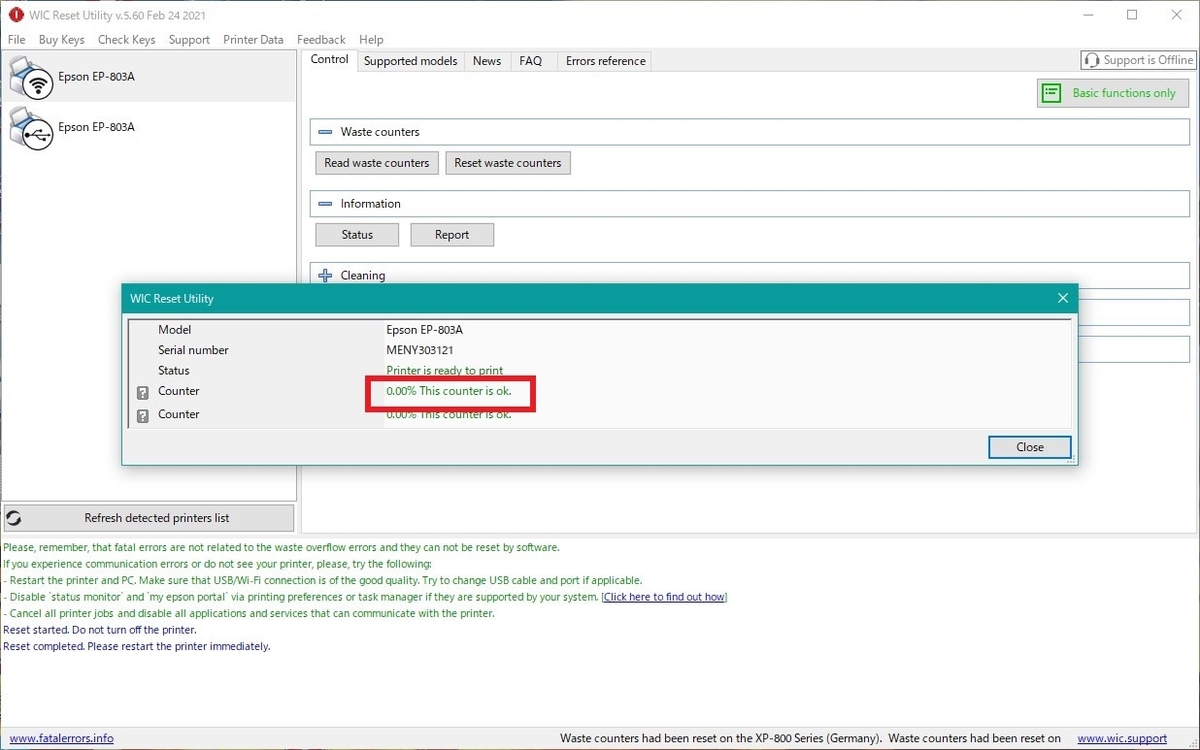The height and width of the screenshot is (750, 1200).
Task: Click 'Printer is ready to print' status text
Action: [445, 371]
